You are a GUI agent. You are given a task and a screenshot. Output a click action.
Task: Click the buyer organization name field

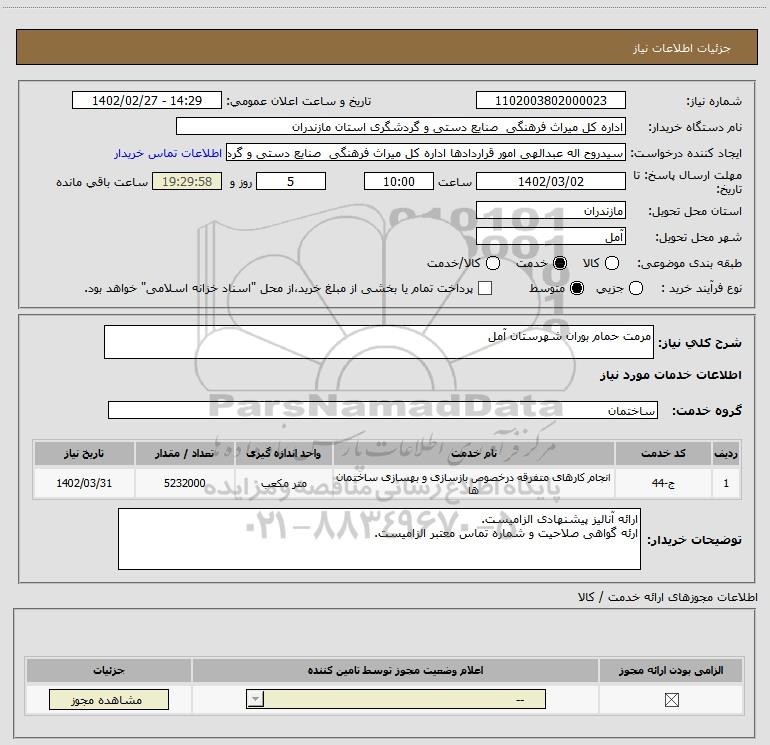click(x=401, y=126)
